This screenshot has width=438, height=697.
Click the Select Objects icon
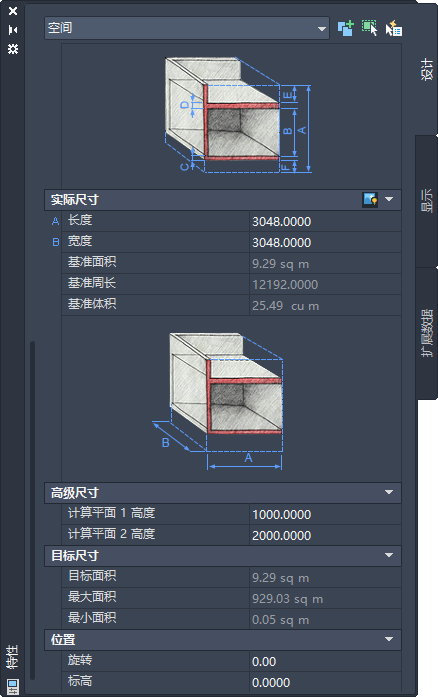click(370, 28)
